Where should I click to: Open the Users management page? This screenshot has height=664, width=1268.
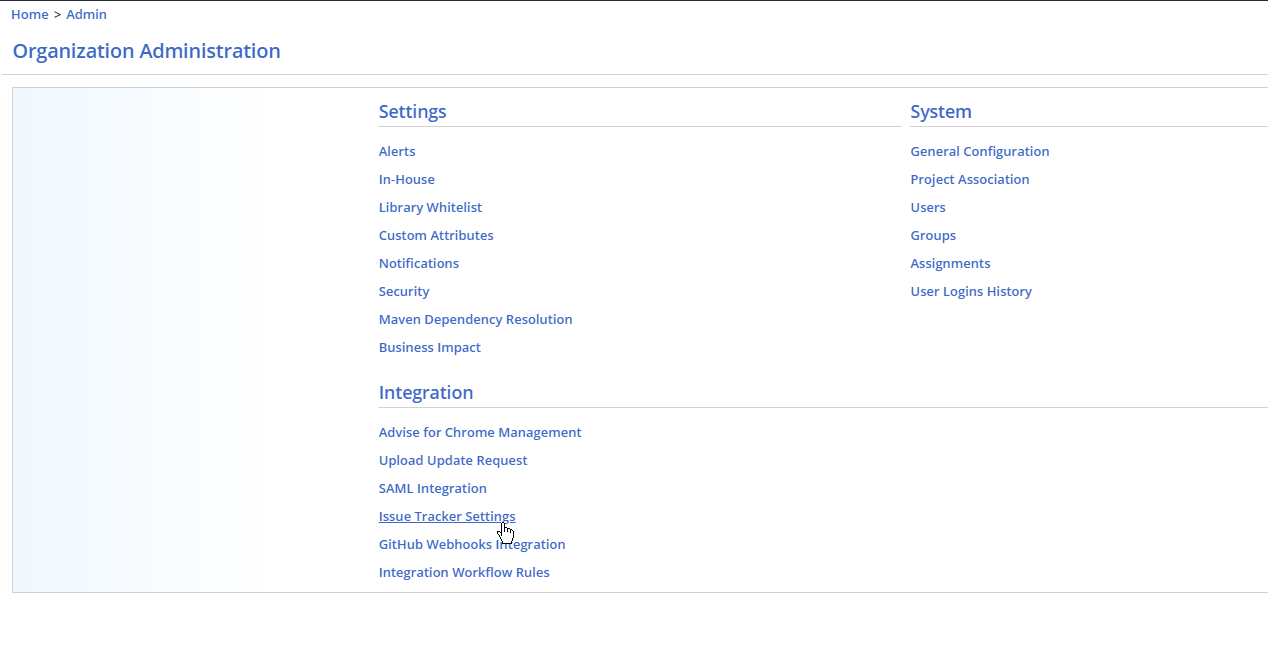pyautogui.click(x=927, y=208)
